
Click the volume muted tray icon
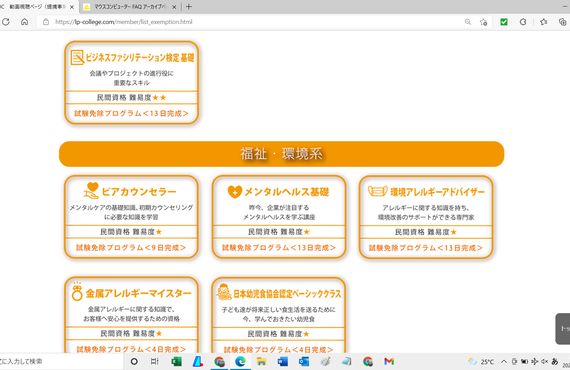pyautogui.click(x=544, y=361)
